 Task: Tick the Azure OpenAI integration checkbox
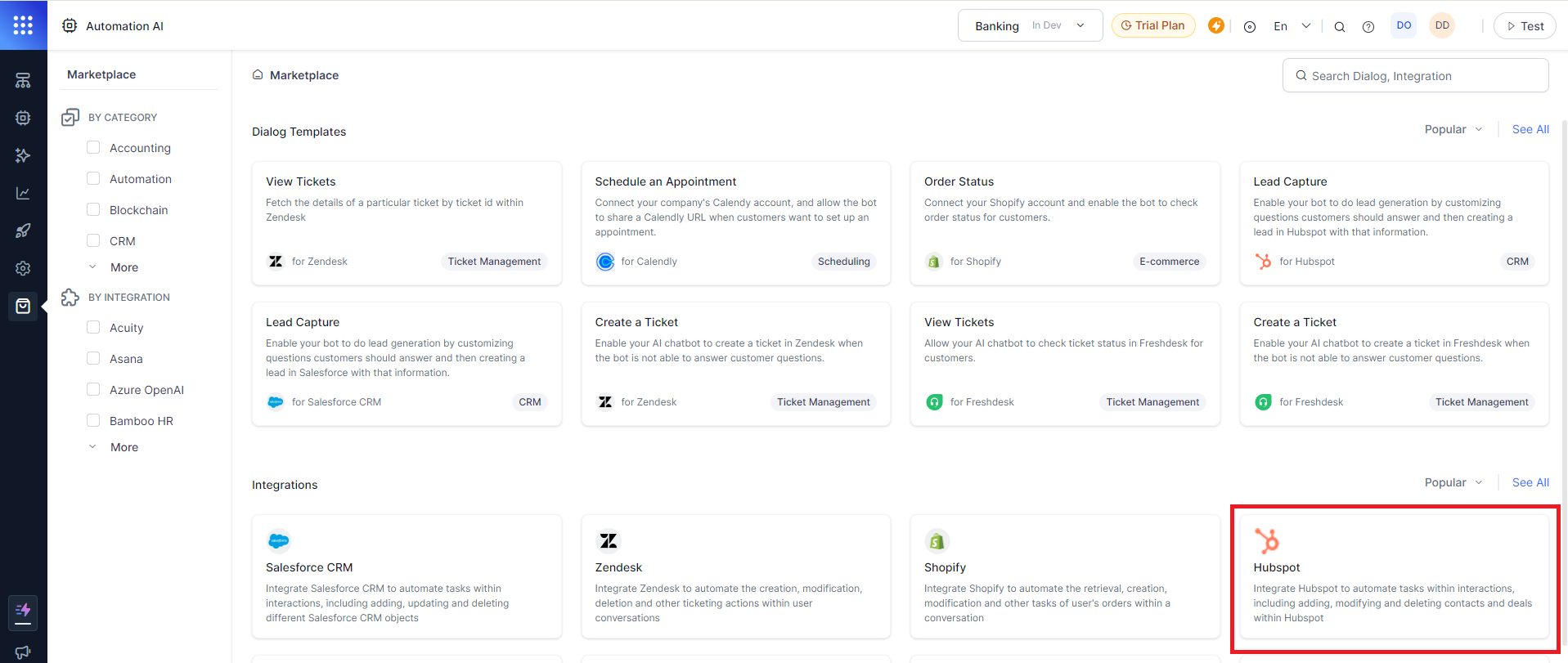point(93,390)
